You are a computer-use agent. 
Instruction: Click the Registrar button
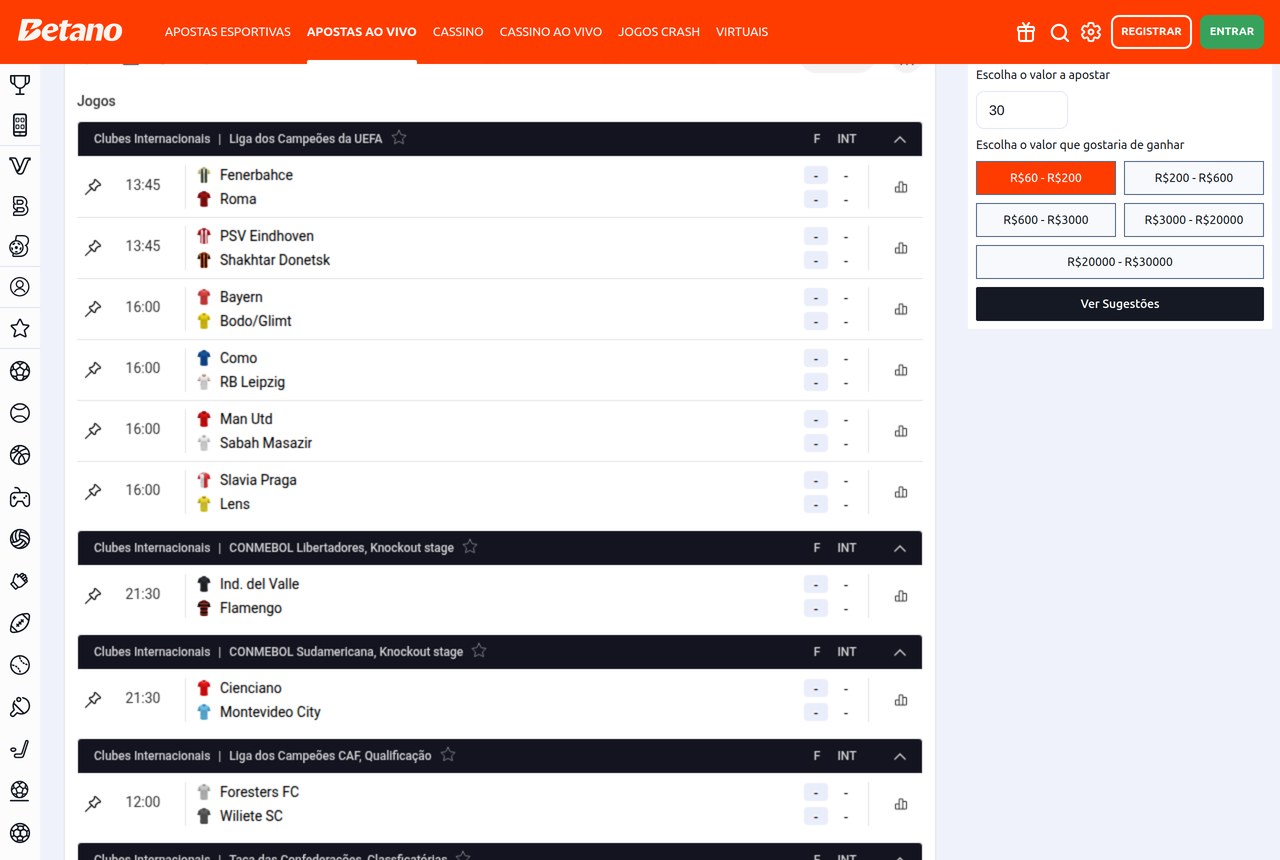coord(1151,32)
